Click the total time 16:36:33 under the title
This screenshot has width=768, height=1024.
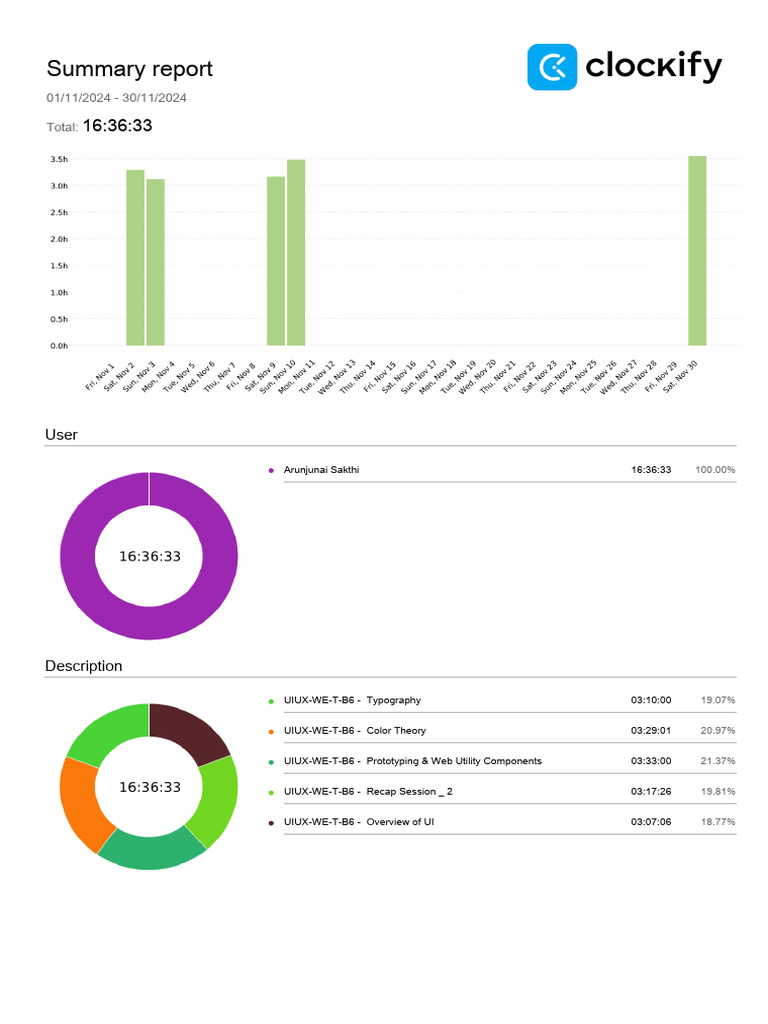pyautogui.click(x=118, y=125)
